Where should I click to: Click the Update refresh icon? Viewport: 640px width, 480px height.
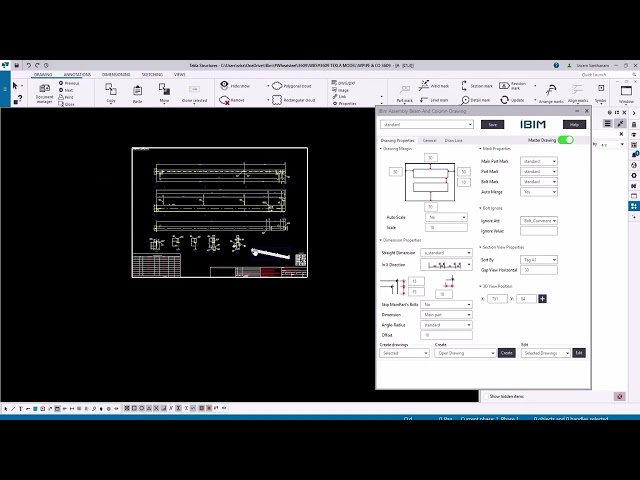click(504, 100)
